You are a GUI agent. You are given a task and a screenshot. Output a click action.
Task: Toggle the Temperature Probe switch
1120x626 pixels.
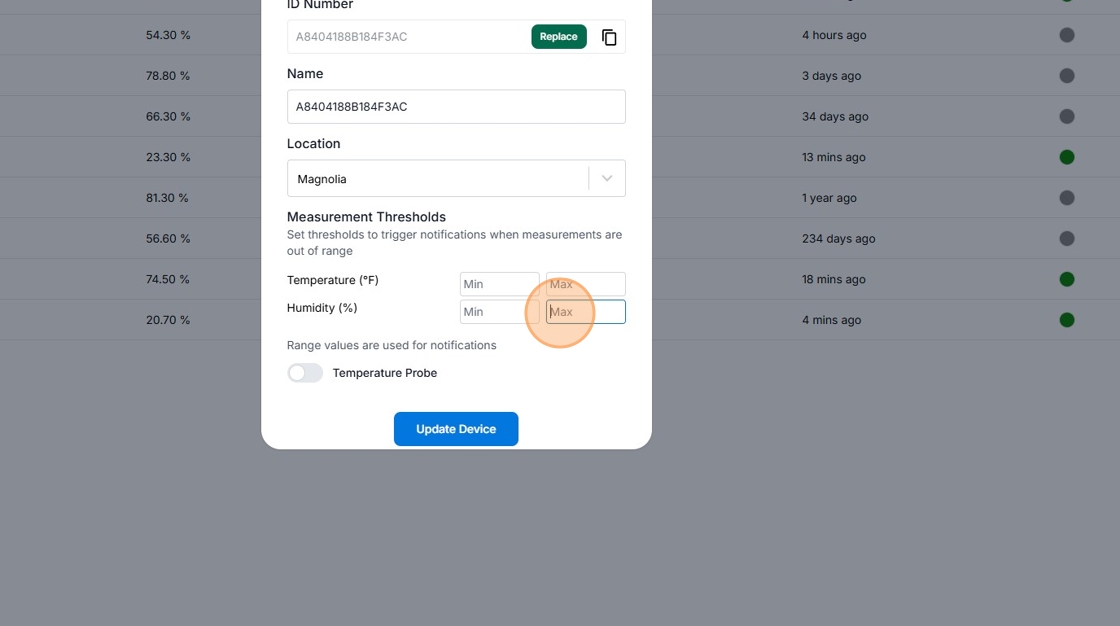305,373
